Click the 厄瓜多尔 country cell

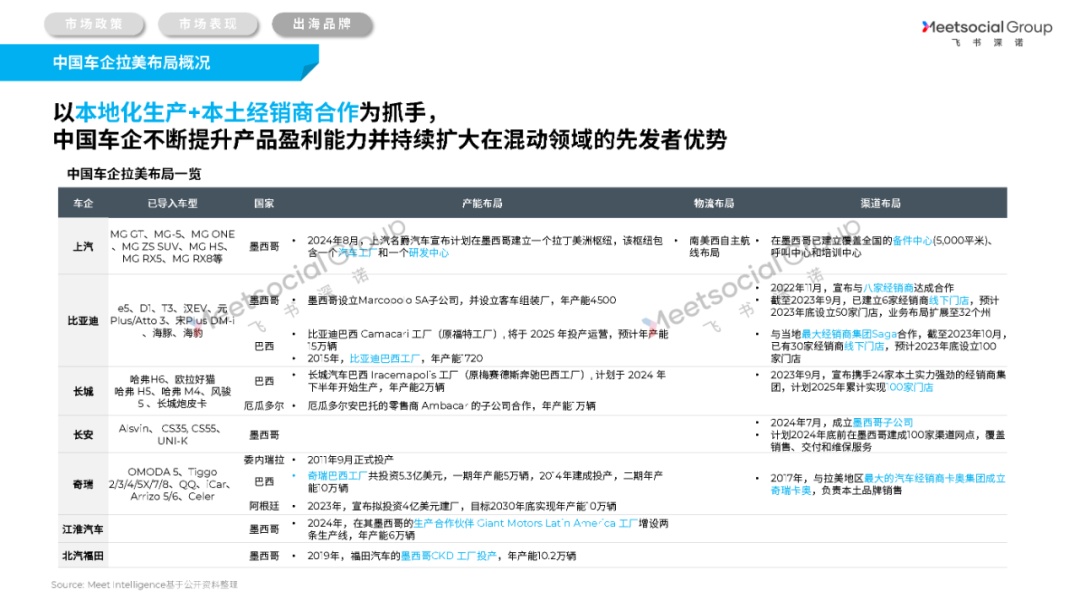coord(264,406)
